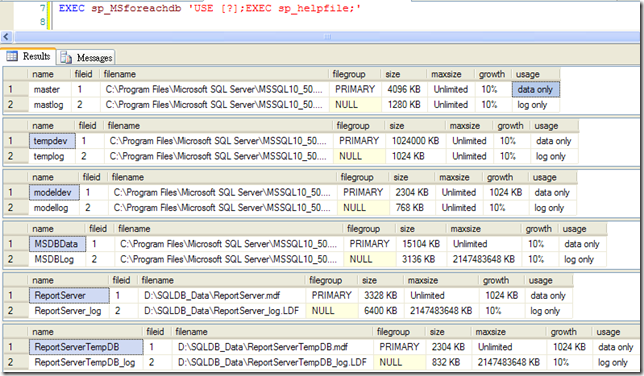644x376 pixels.
Task: Select the NULL filegroup cell in ReportServerTempDB_log row
Action: (400, 362)
